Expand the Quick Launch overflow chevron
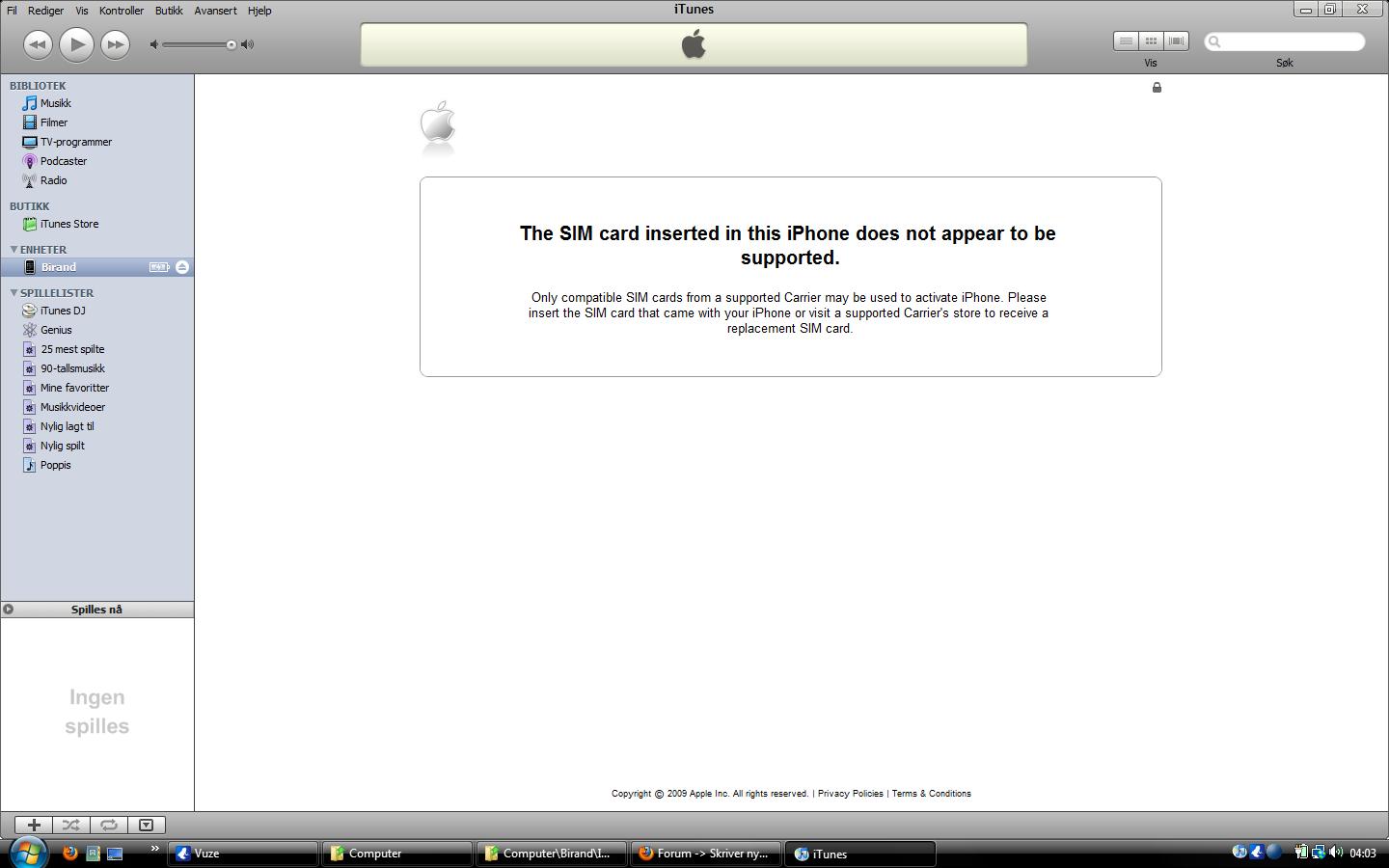This screenshot has width=1389, height=868. [154, 849]
